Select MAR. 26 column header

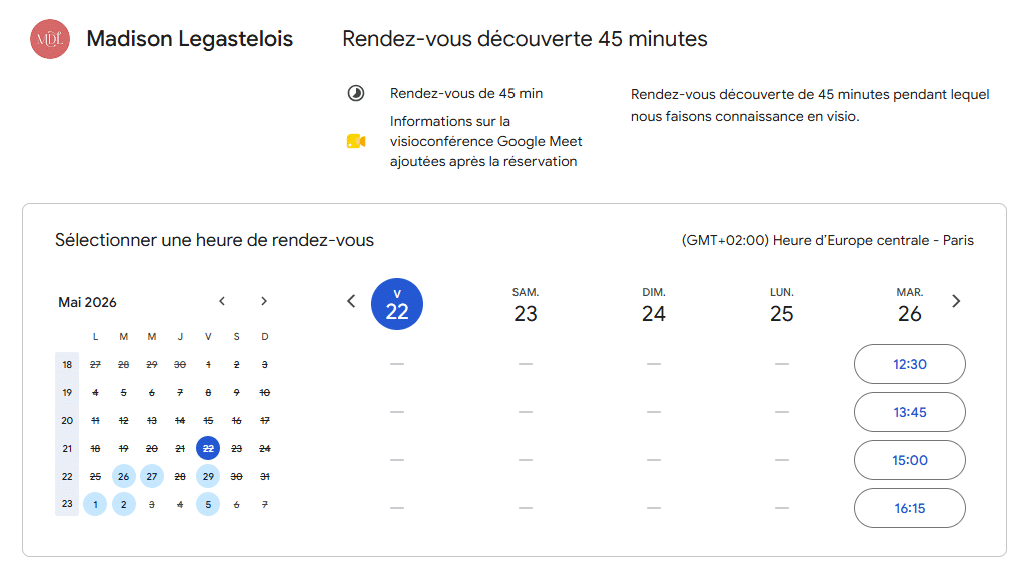tap(910, 305)
